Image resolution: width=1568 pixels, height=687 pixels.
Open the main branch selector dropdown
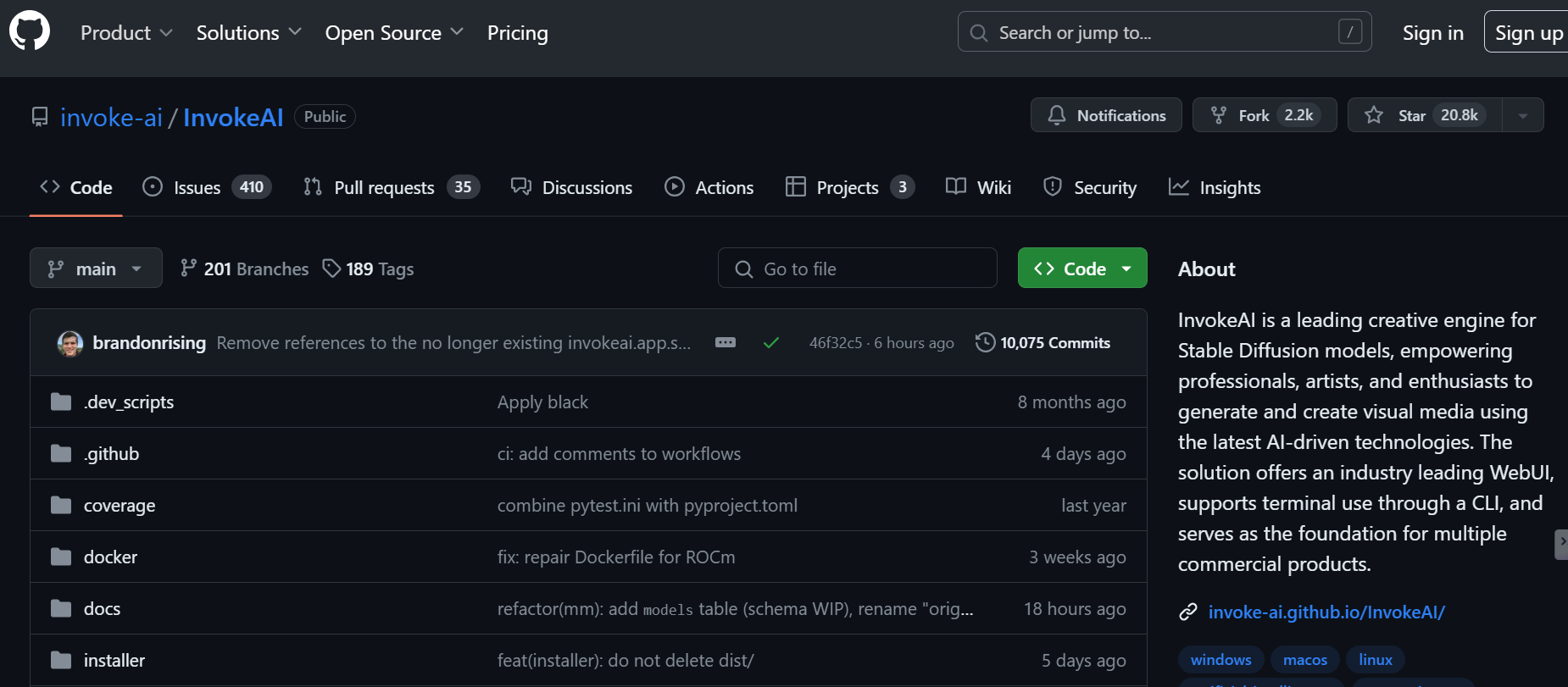click(96, 269)
